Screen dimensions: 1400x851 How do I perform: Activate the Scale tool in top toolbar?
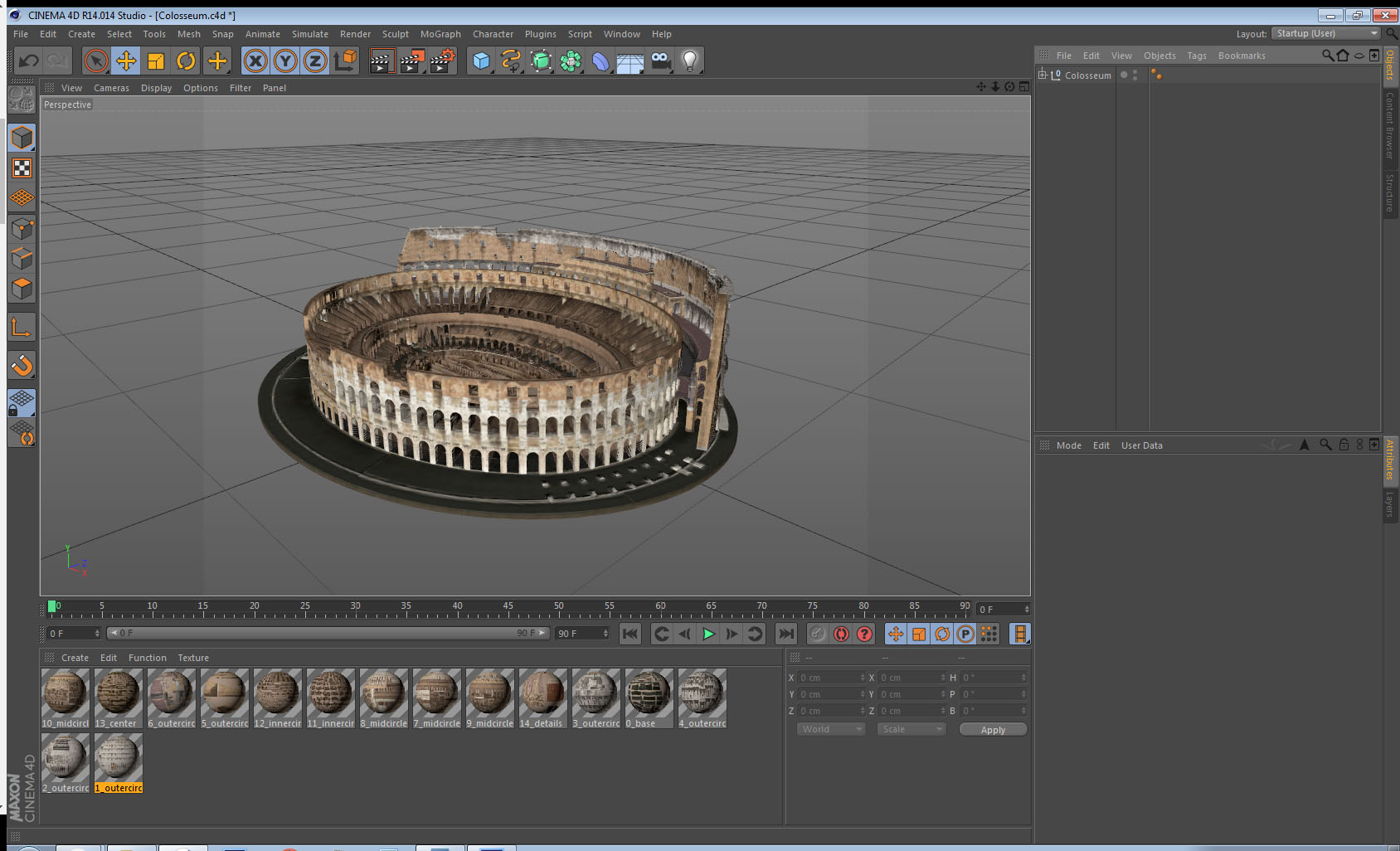[156, 61]
